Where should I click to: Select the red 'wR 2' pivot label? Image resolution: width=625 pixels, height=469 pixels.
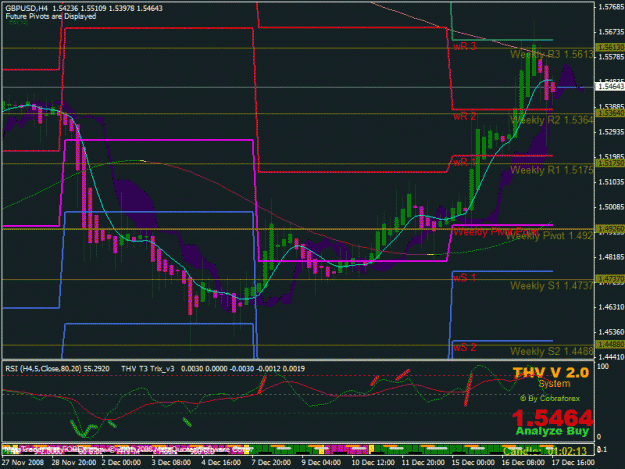464,116
